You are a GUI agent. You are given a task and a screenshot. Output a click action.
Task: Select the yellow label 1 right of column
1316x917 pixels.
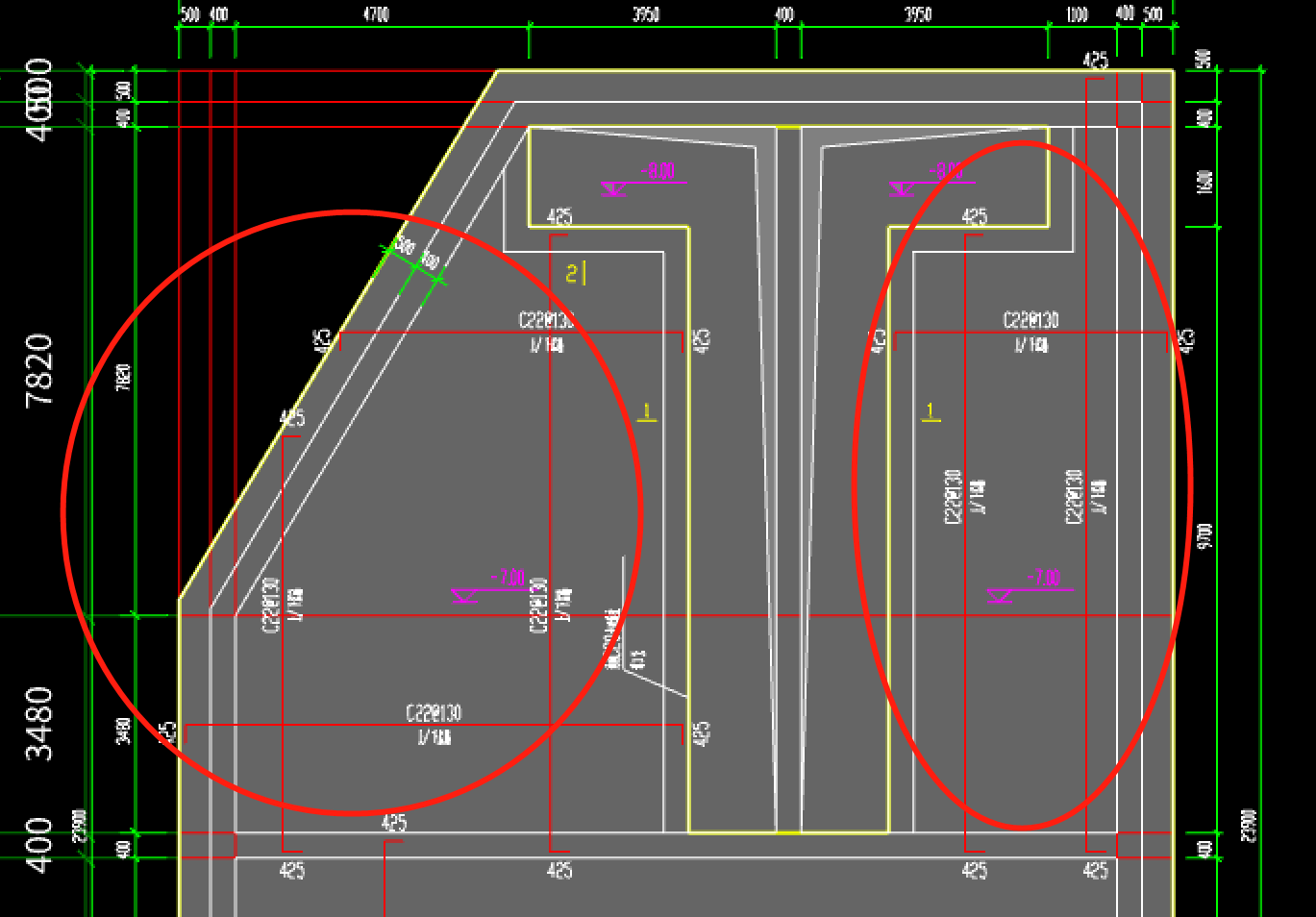(930, 412)
